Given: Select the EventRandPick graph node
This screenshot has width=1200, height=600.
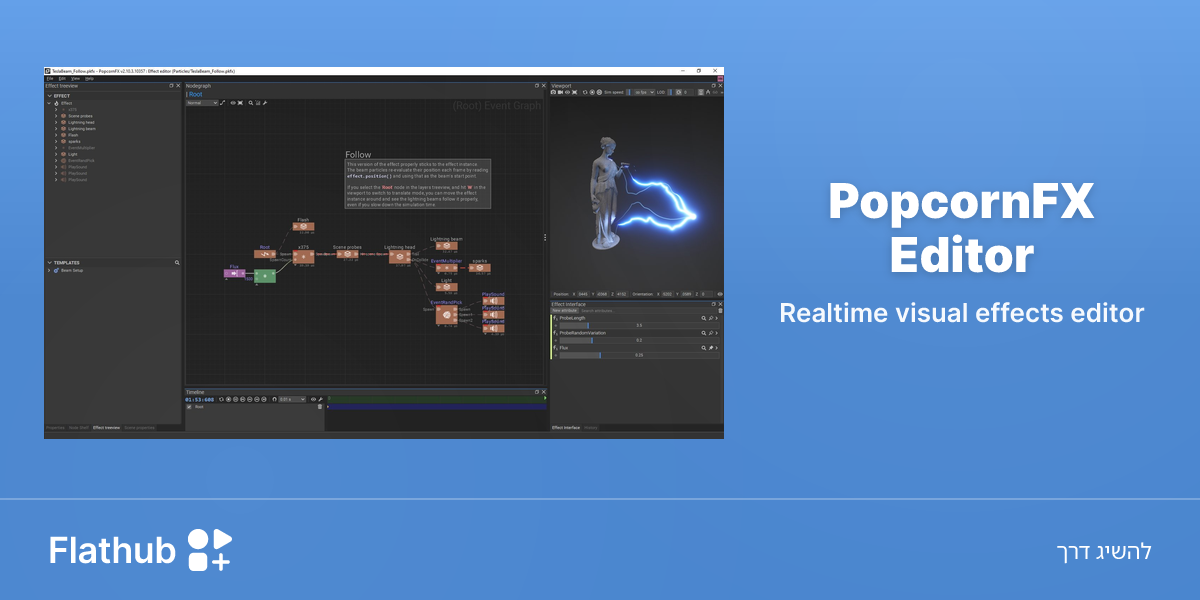Looking at the screenshot, I should 446,315.
